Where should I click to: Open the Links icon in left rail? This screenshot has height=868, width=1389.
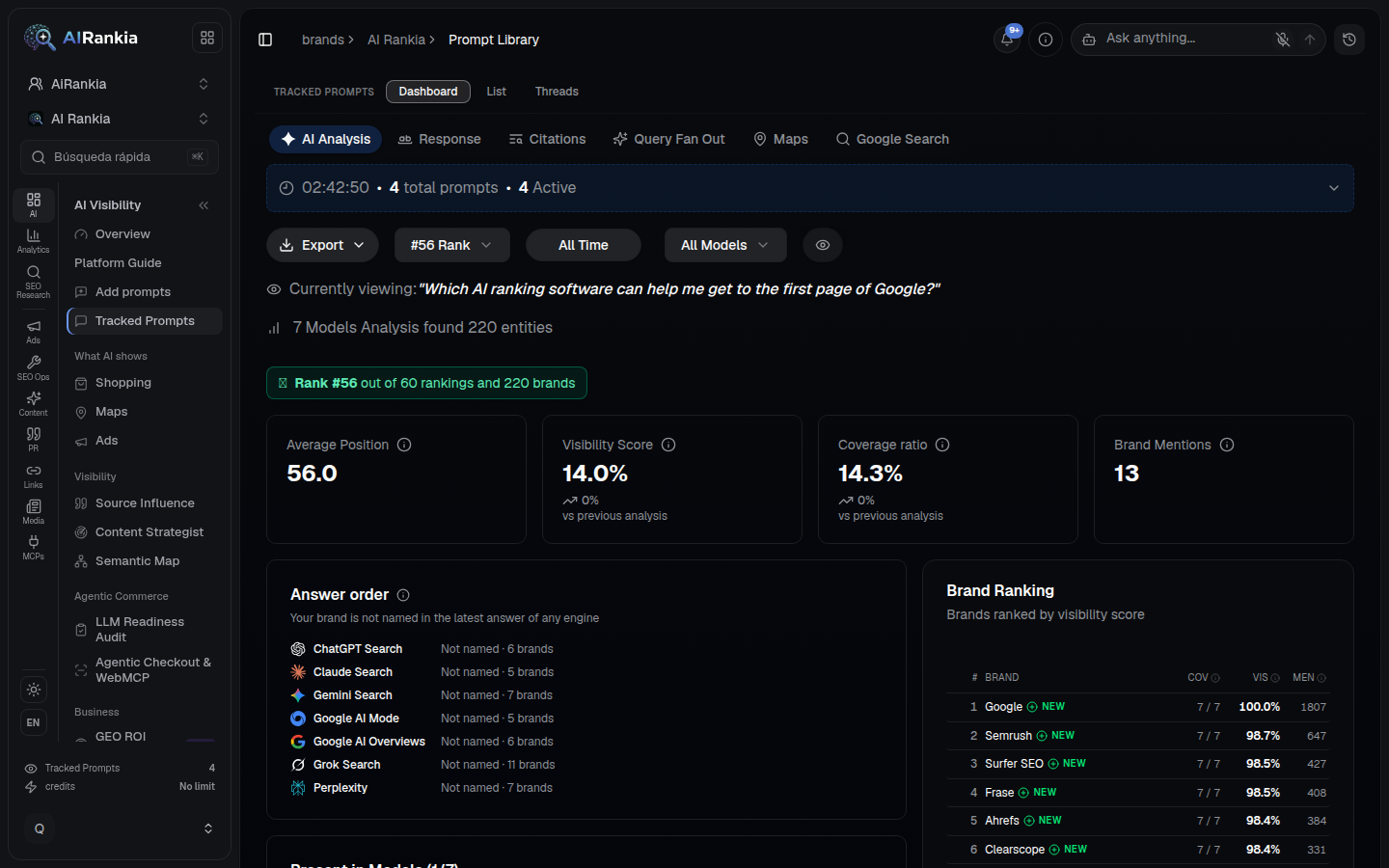click(x=33, y=476)
